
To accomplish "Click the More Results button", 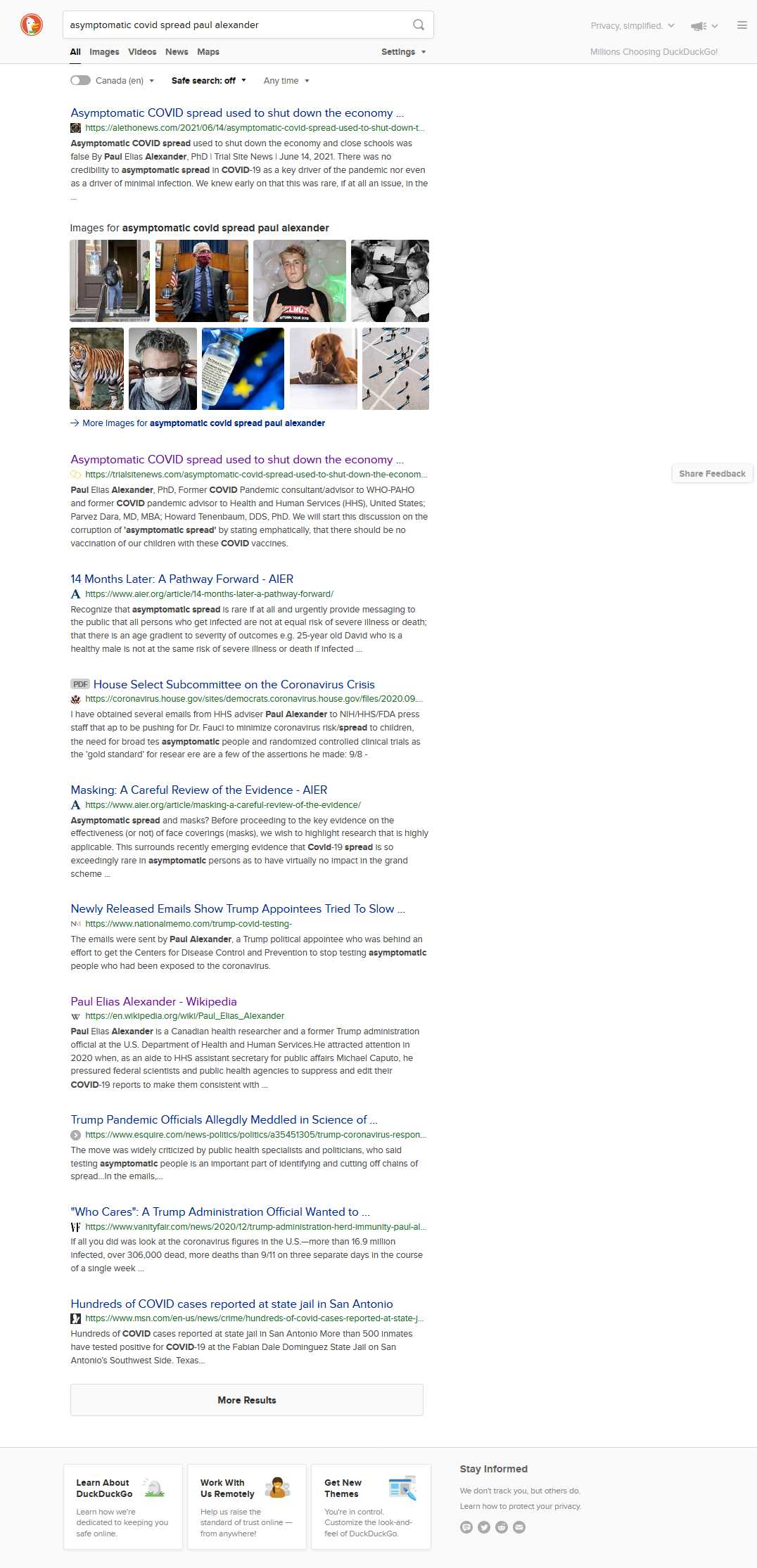I will (x=247, y=1400).
